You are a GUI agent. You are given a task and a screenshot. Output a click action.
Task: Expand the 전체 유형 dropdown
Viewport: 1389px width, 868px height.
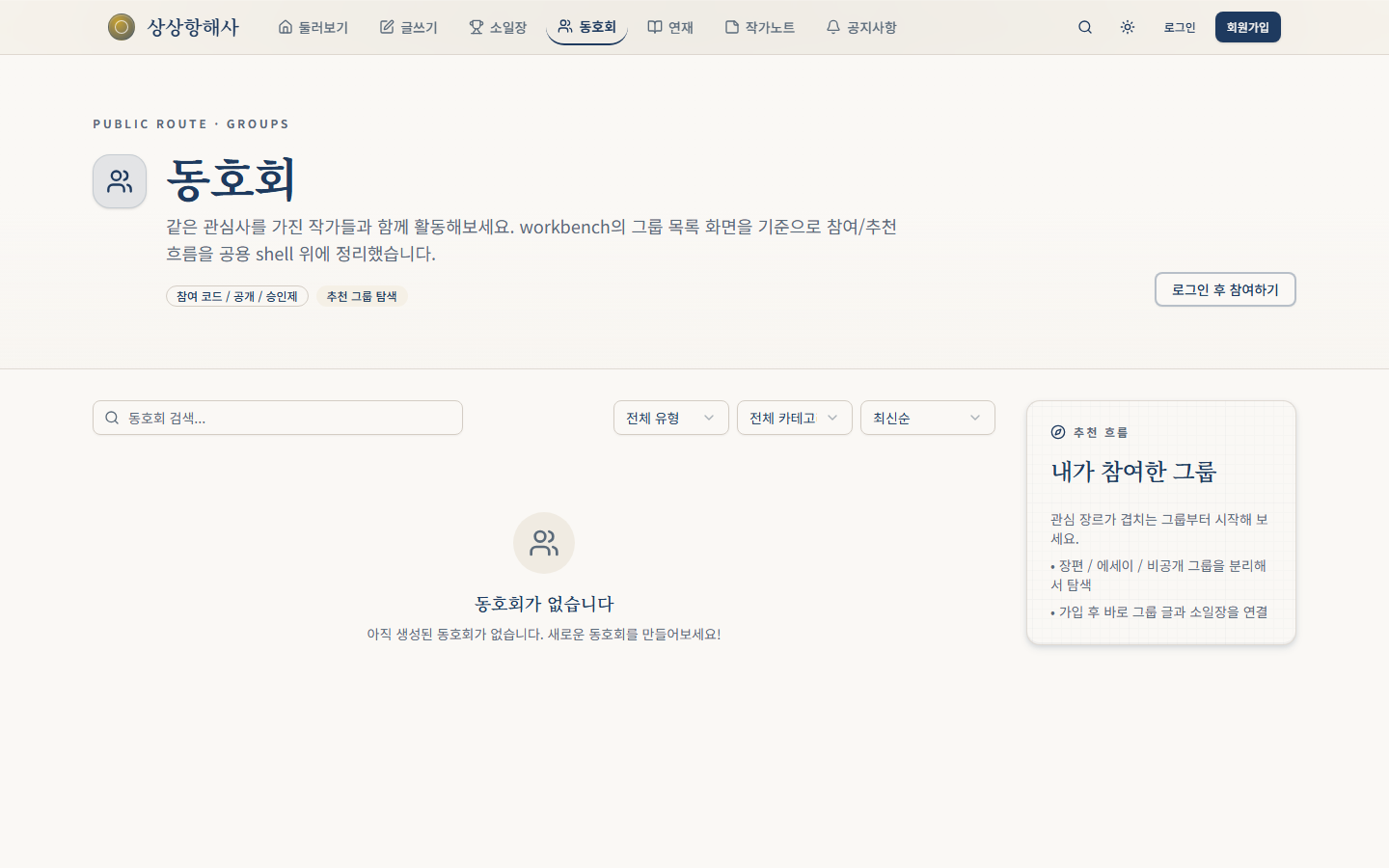coord(671,418)
